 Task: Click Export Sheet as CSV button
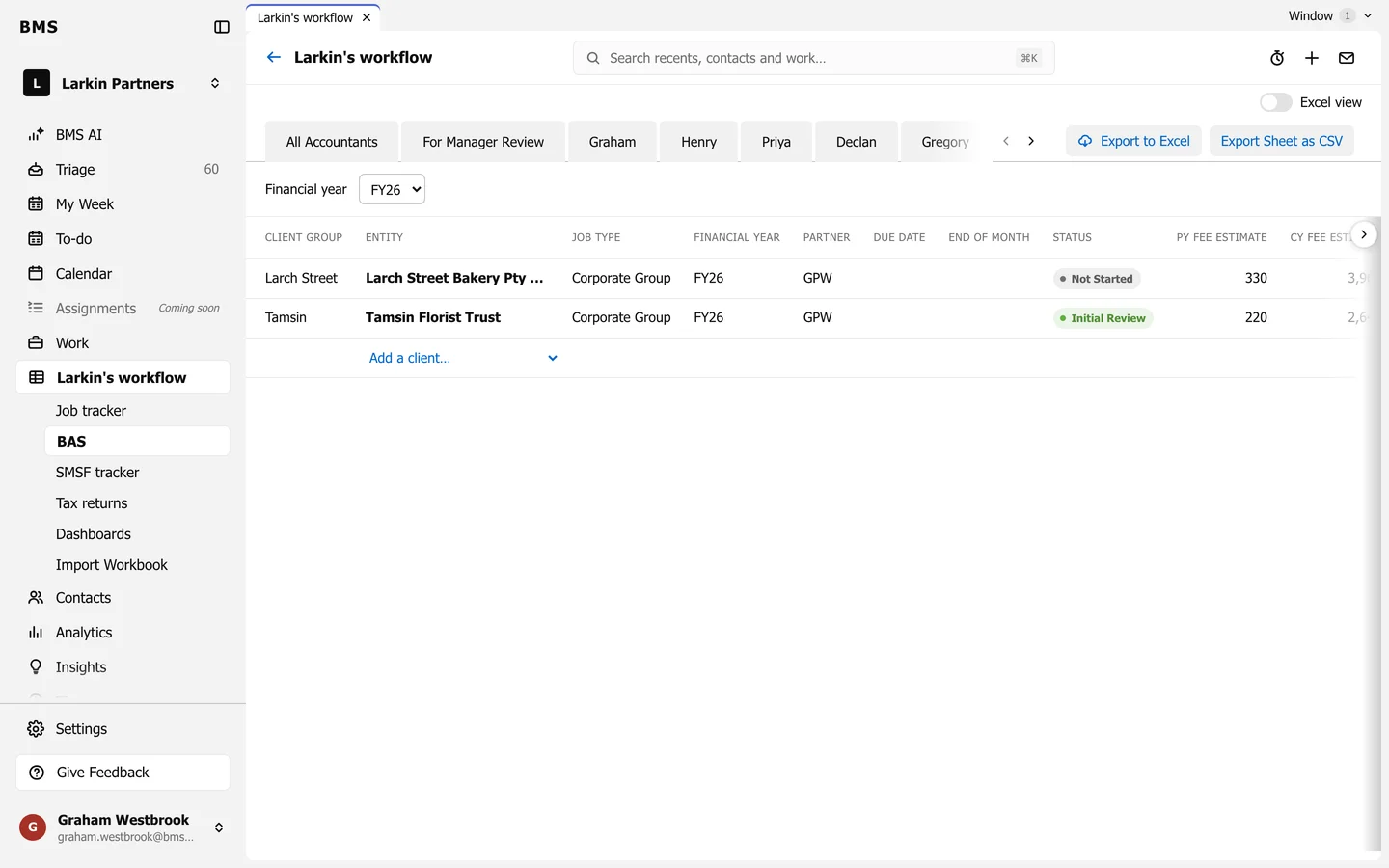(1282, 141)
